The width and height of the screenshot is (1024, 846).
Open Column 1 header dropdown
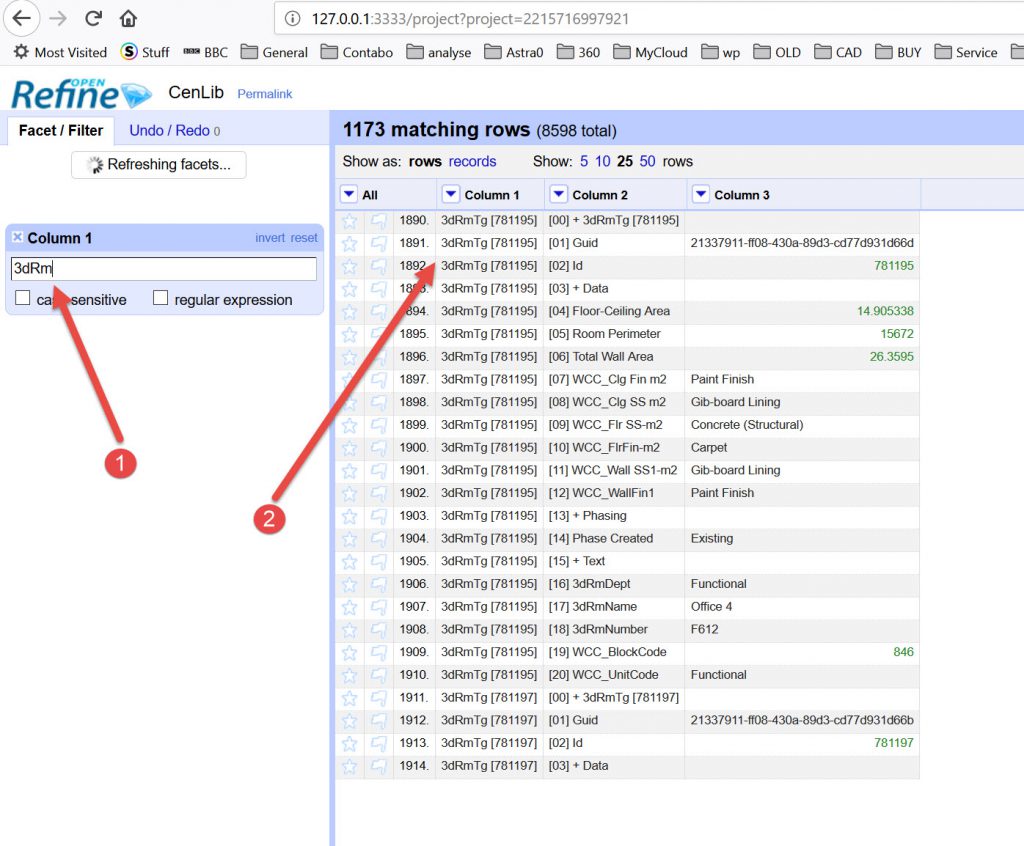tap(450, 194)
